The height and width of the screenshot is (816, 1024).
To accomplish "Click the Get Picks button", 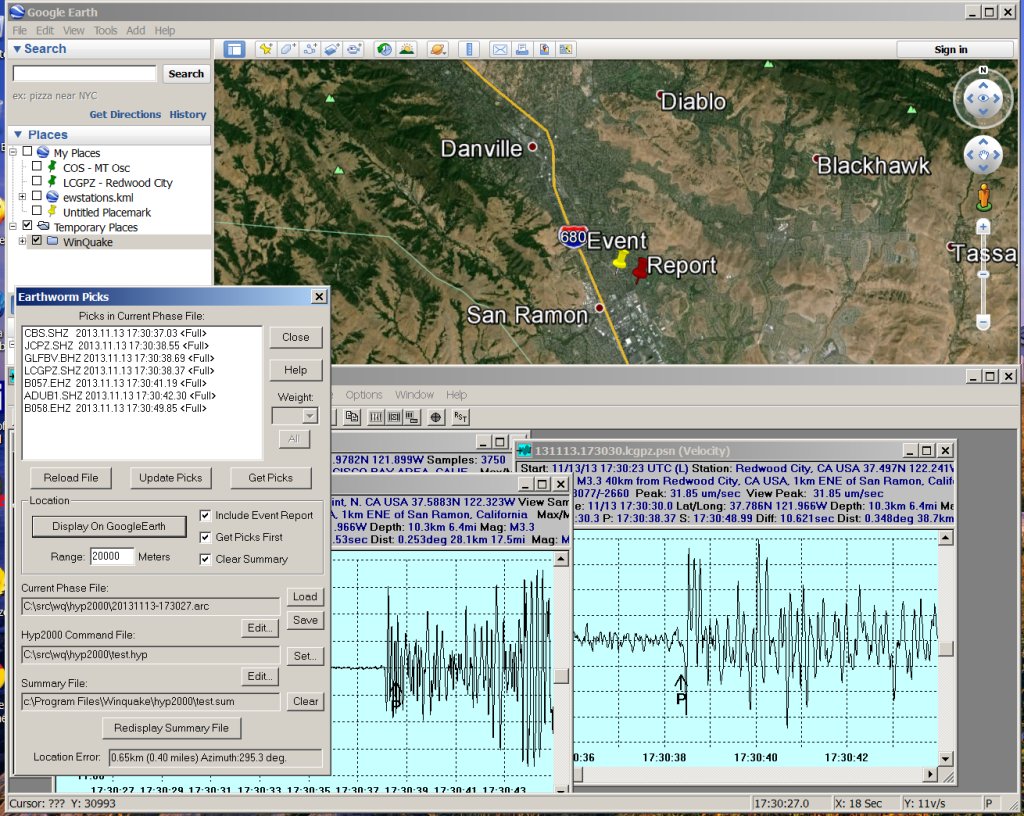I will click(270, 478).
